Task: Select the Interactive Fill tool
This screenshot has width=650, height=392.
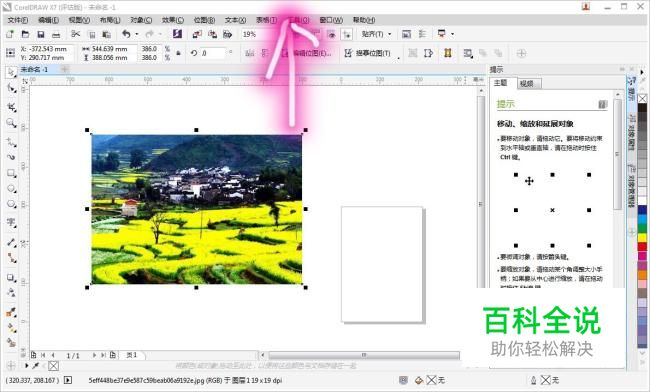Action: click(11, 328)
